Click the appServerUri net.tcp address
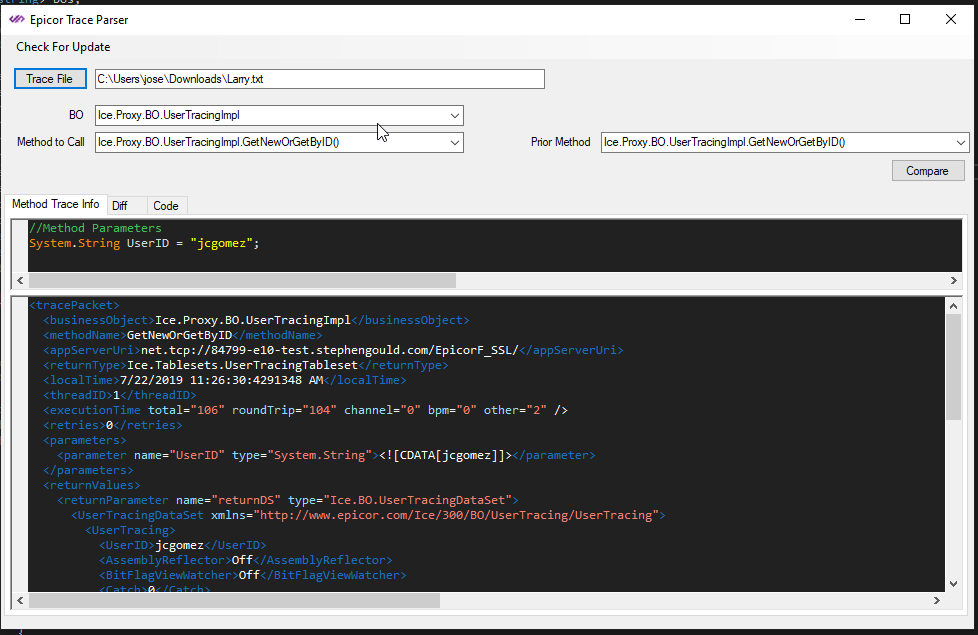This screenshot has width=978, height=635. [x=330, y=350]
